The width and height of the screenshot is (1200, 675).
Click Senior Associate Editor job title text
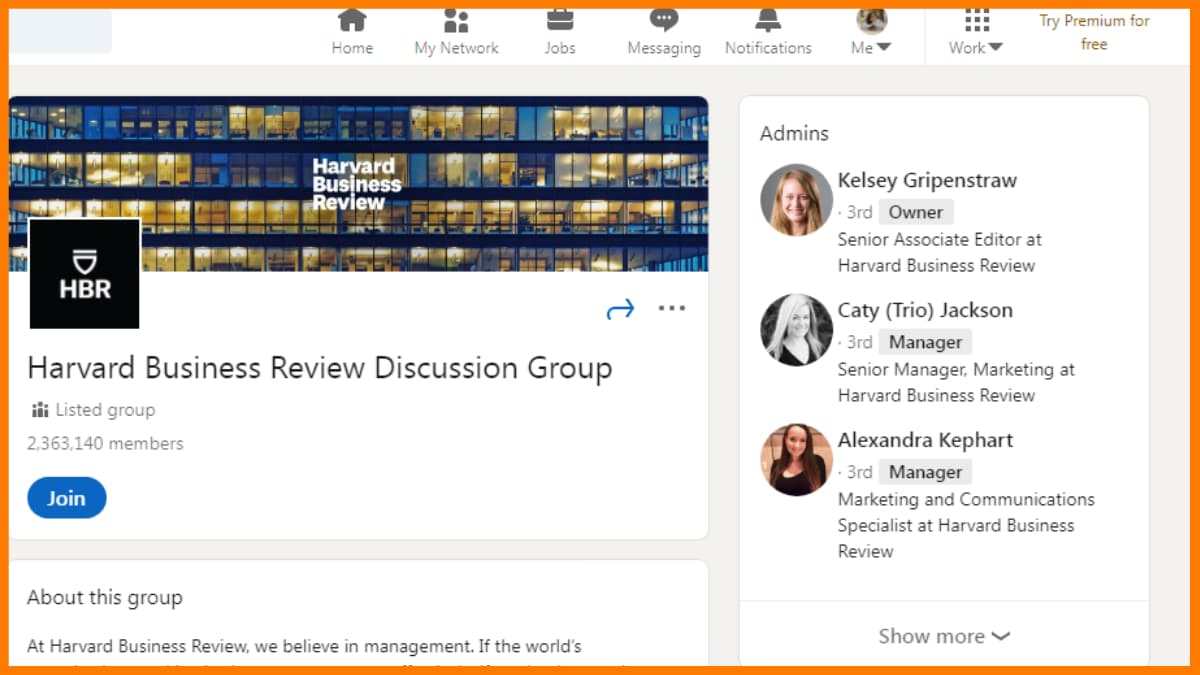940,252
